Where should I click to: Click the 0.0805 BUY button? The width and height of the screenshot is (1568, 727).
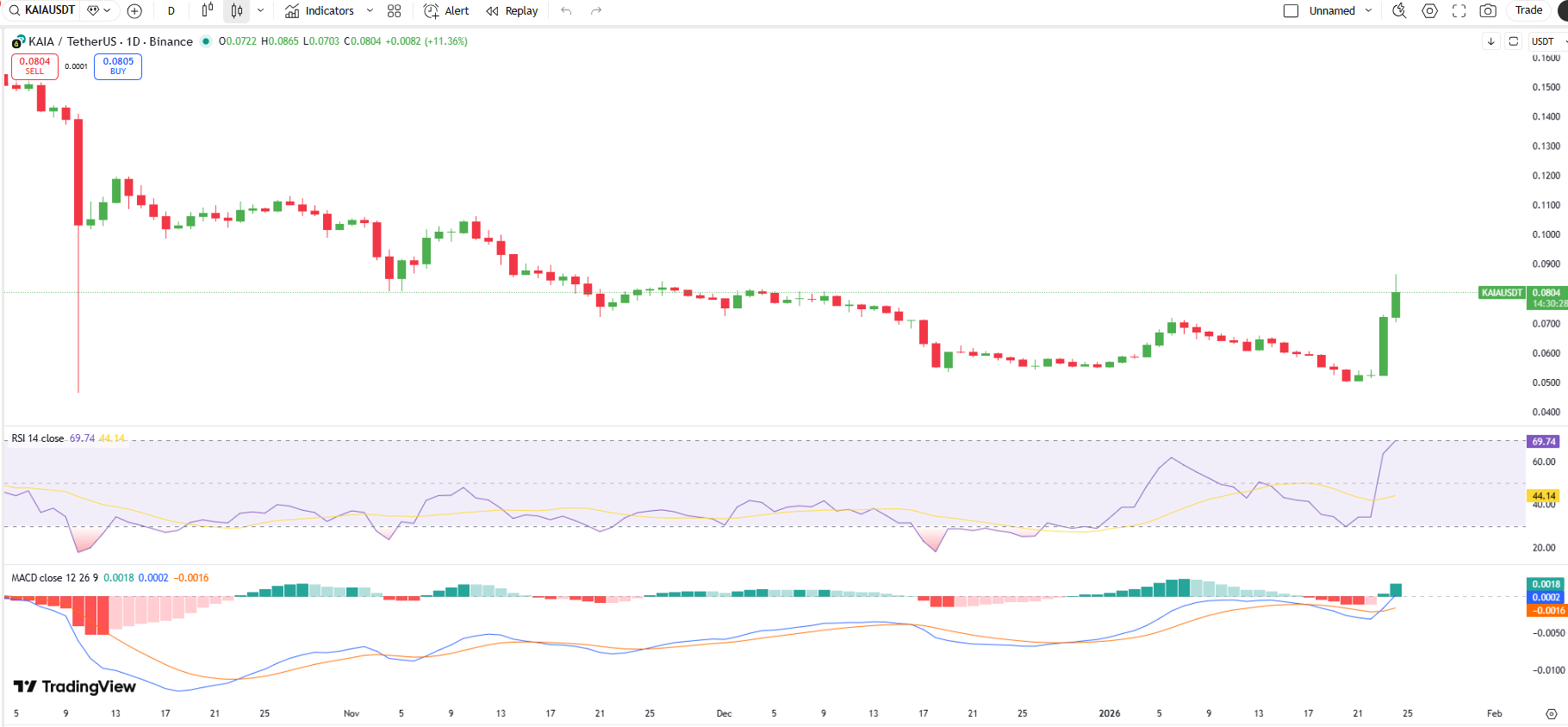point(118,66)
